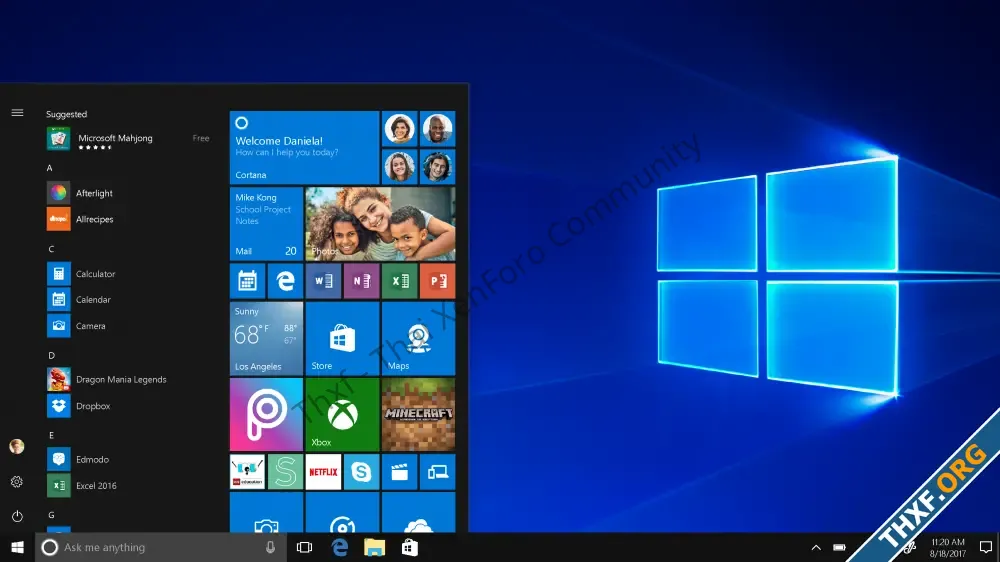1000x562 pixels.
Task: Open the OneNote tile
Action: [x=362, y=281]
